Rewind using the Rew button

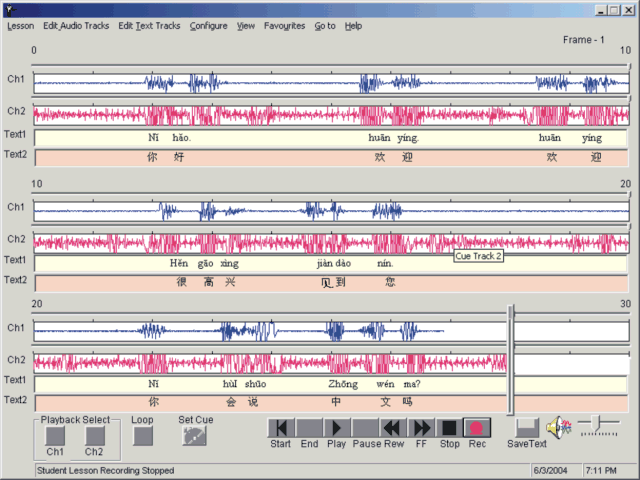coord(394,429)
